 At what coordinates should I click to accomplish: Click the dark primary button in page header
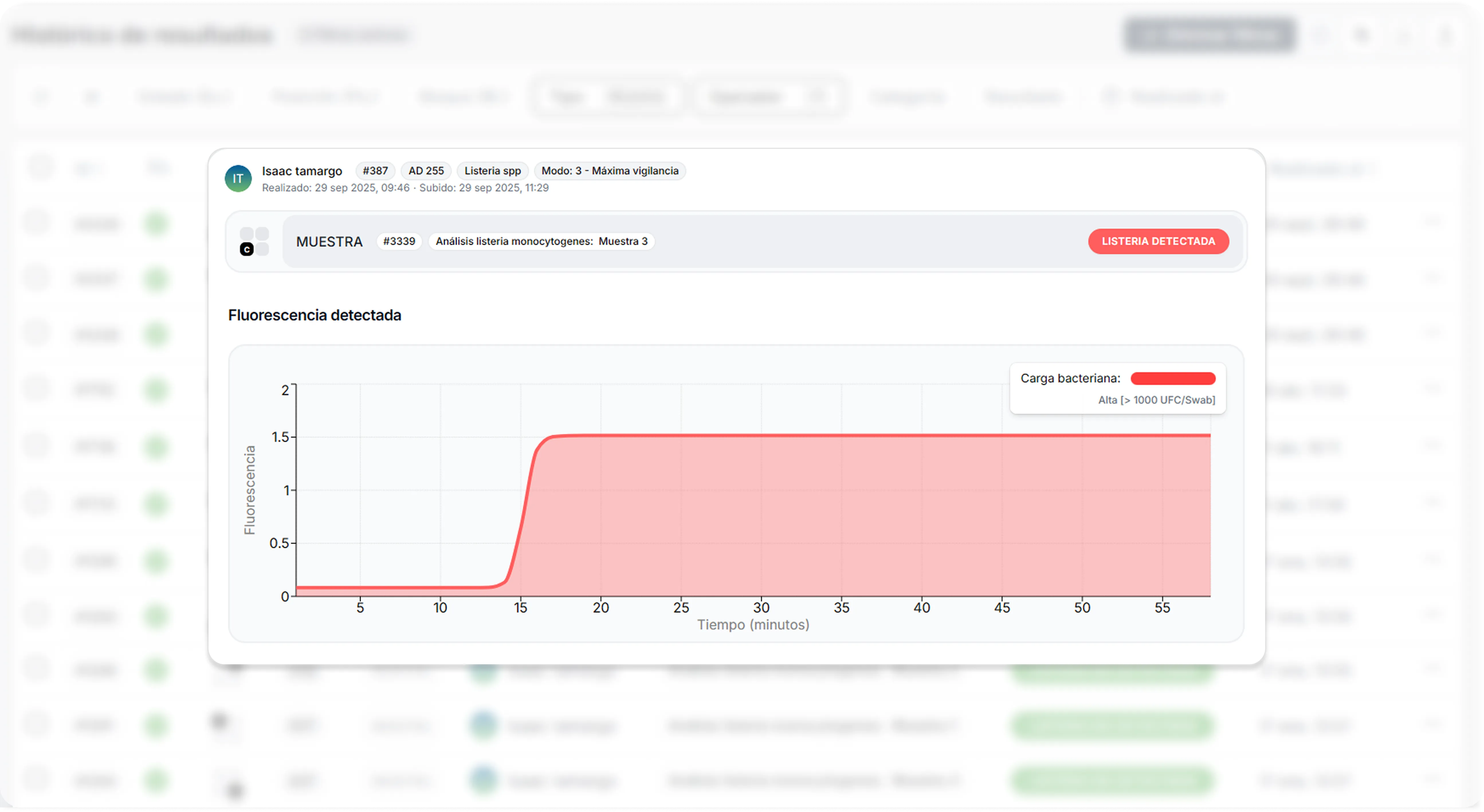[x=1210, y=36]
